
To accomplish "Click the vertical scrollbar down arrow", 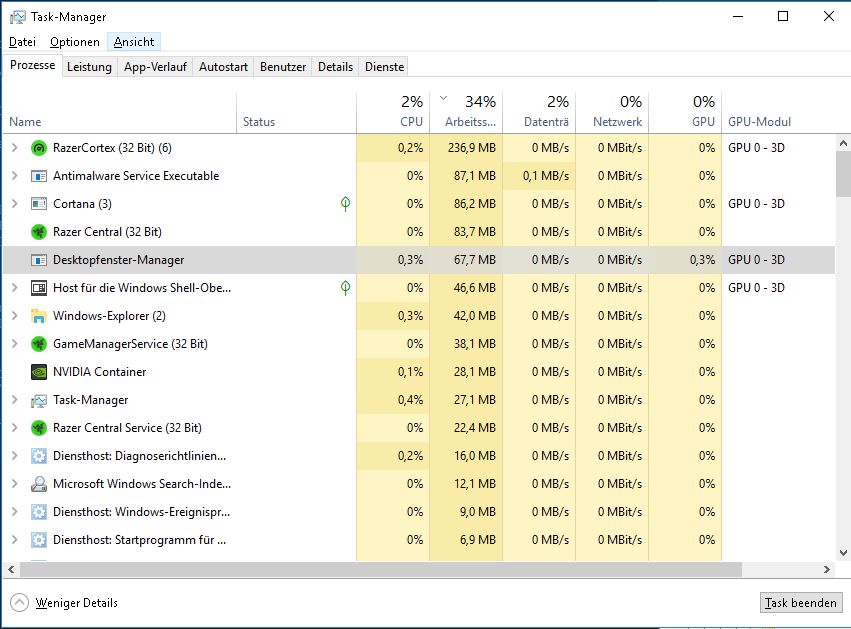I will click(x=843, y=553).
